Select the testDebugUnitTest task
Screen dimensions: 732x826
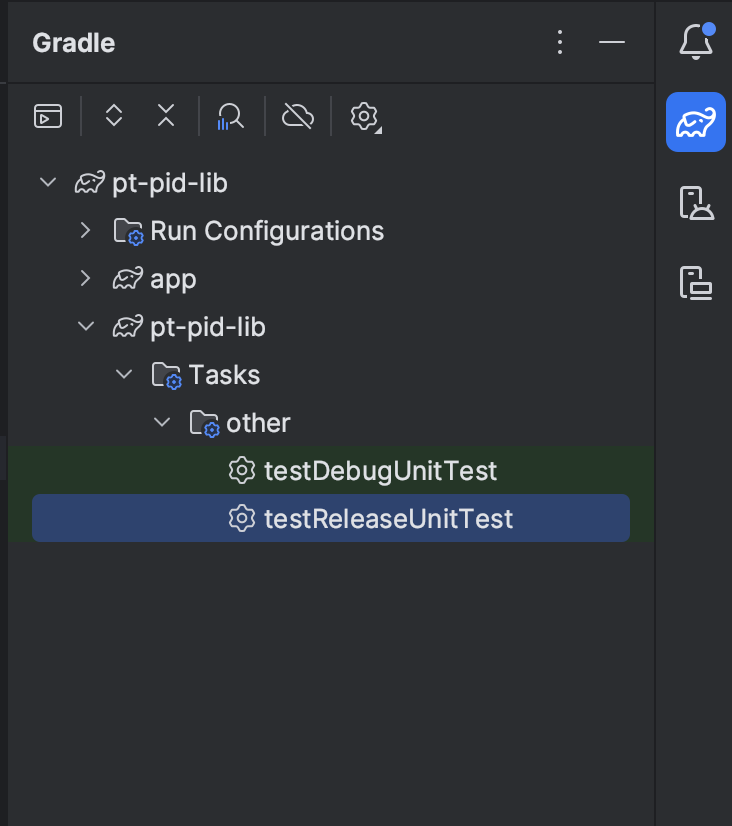380,470
